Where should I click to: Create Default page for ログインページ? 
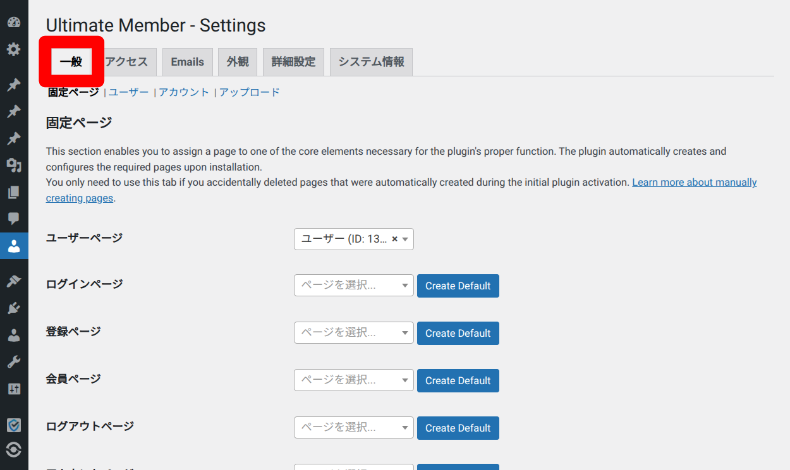pos(458,286)
